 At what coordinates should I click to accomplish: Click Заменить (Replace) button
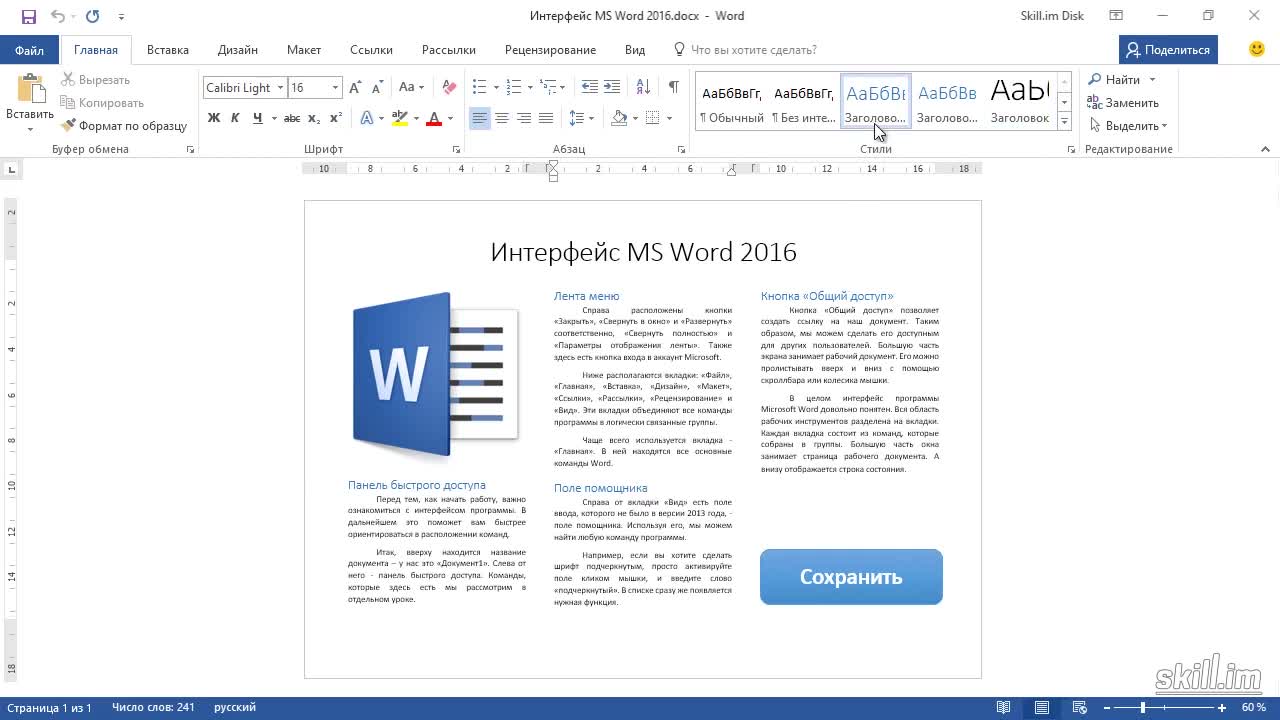(1124, 103)
